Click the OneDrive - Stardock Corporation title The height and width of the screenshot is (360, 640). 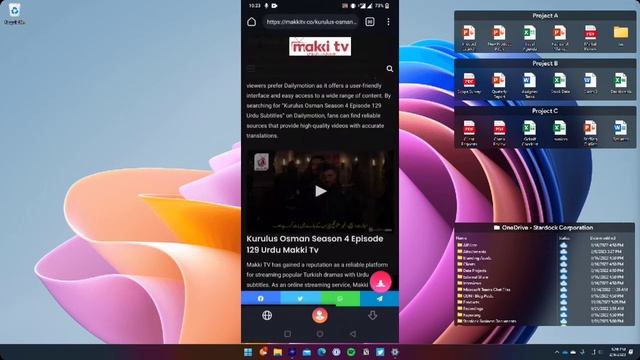tap(543, 227)
